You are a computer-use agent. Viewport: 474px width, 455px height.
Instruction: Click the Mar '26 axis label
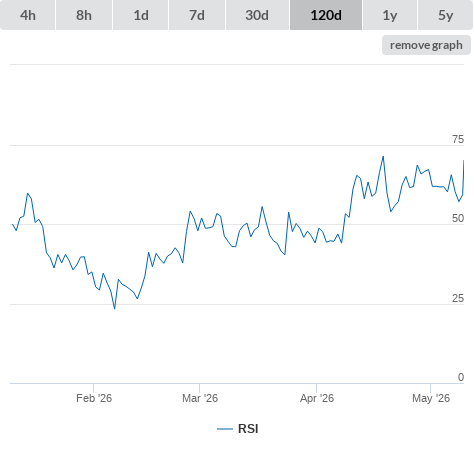click(200, 398)
